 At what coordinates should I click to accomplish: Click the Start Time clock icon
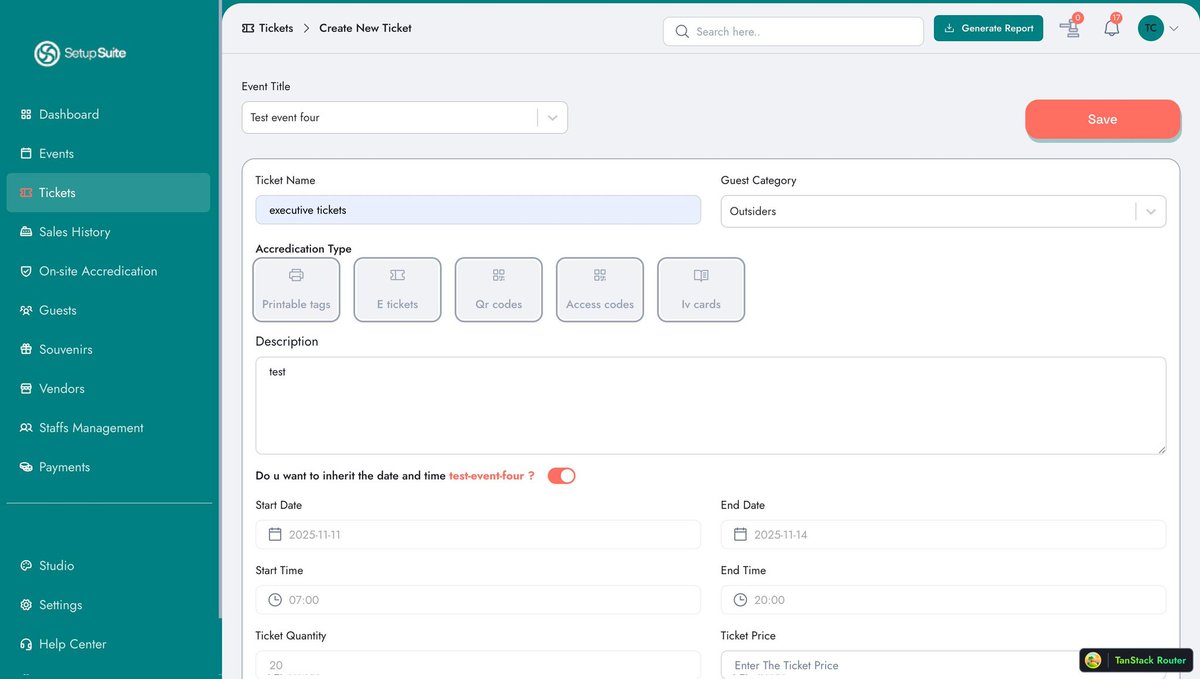[275, 600]
